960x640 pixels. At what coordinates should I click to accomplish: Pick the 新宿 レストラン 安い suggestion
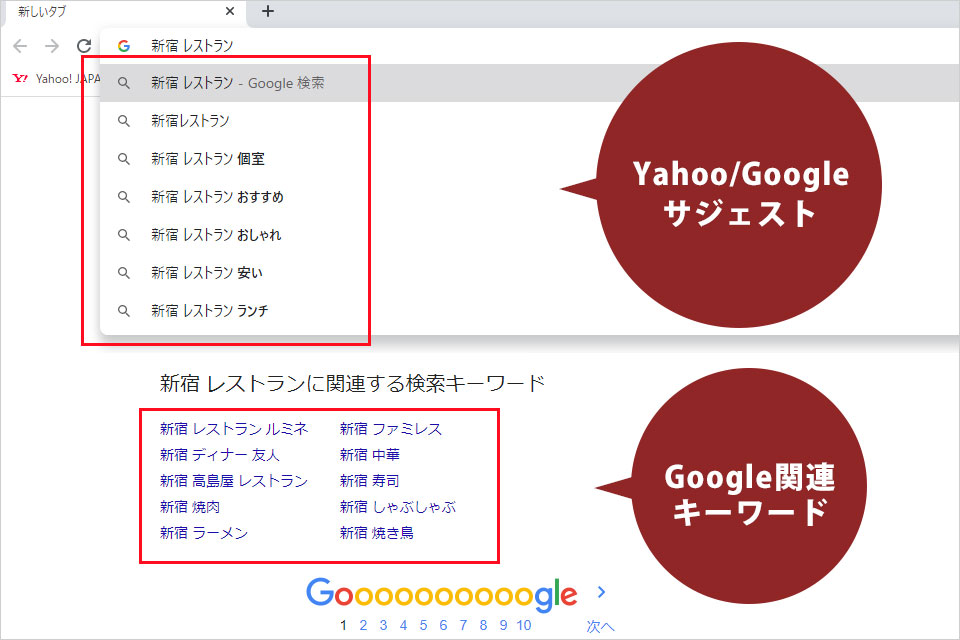207,273
